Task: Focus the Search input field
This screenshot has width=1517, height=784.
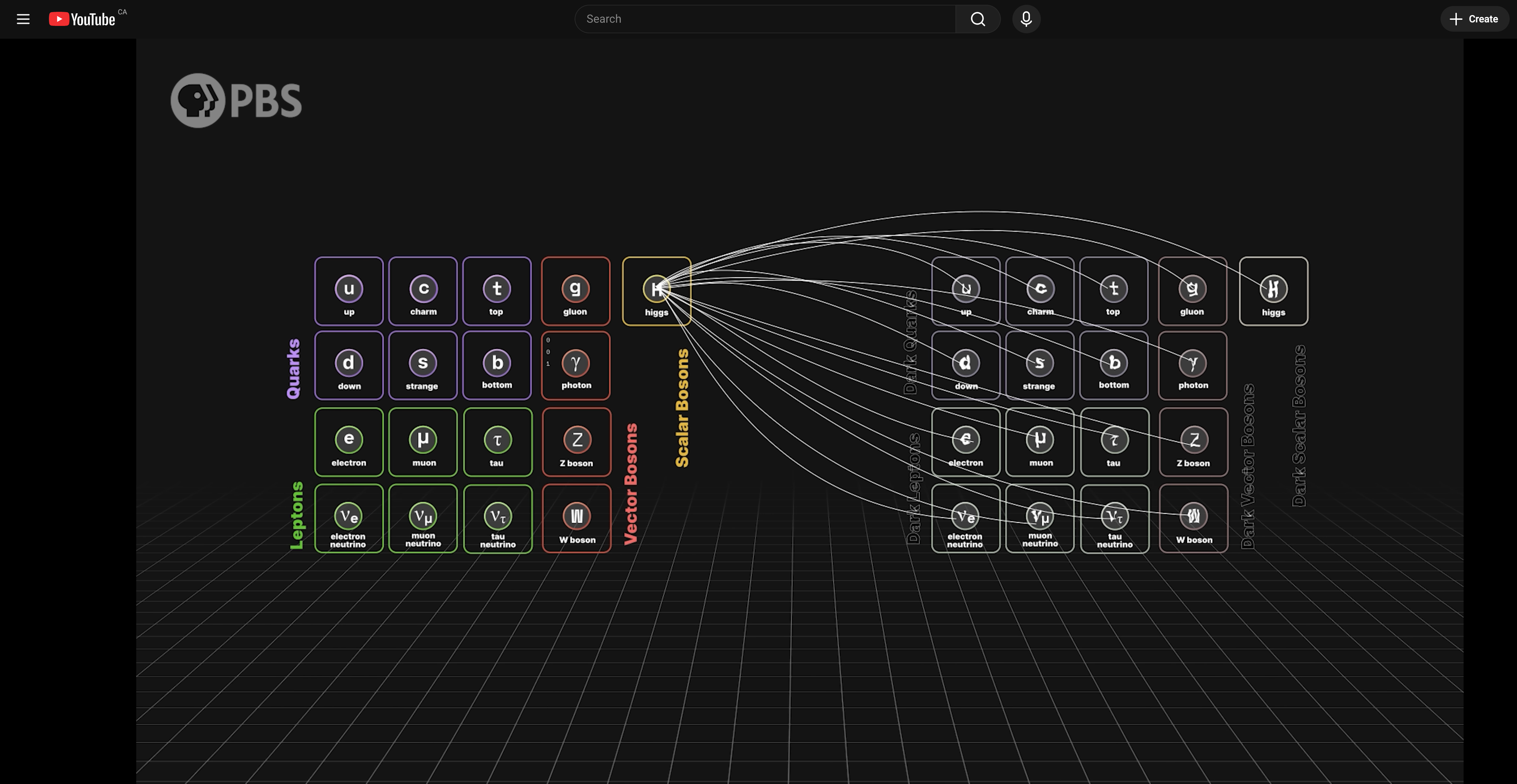Action: point(765,19)
